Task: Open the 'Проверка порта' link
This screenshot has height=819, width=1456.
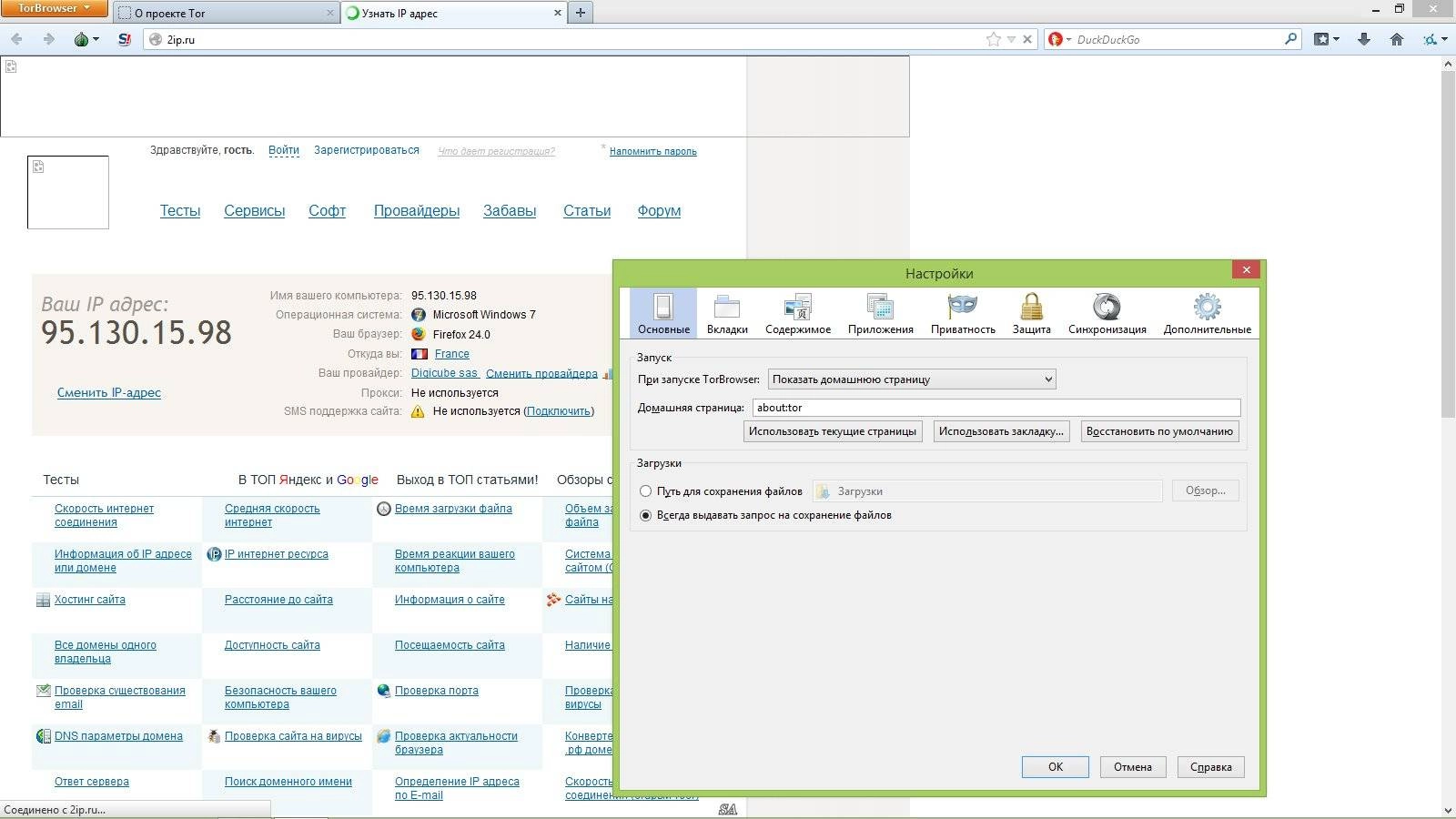Action: click(437, 691)
